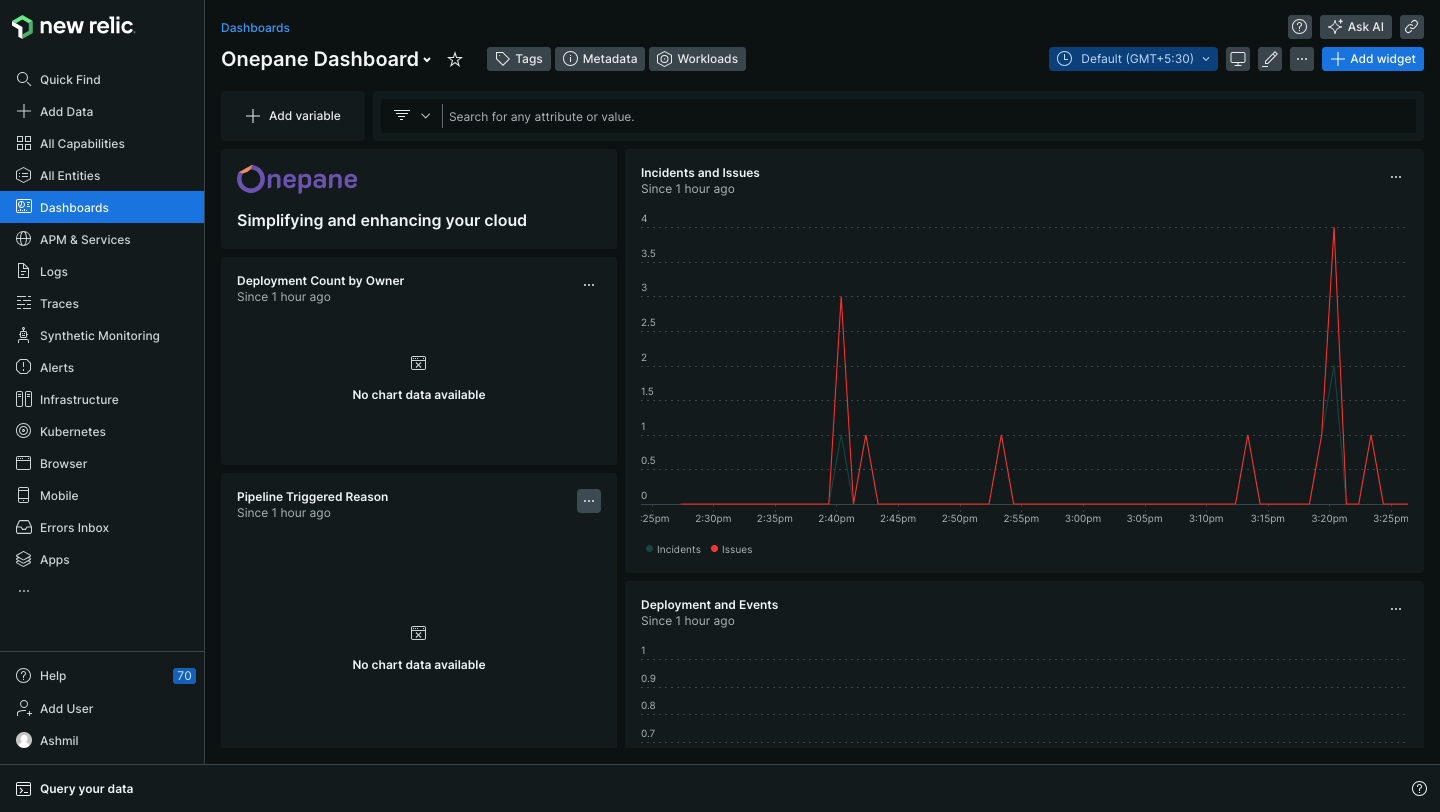Copy the dashboard permalink via link icon

pos(1412,27)
